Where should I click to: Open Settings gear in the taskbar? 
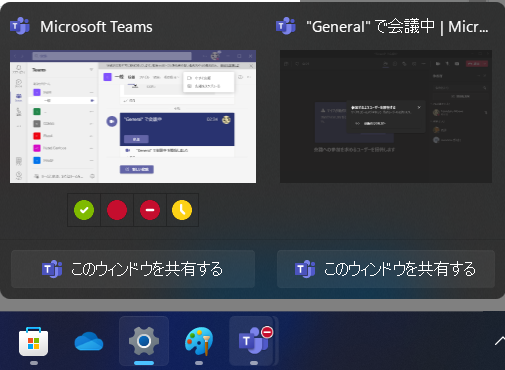click(144, 341)
